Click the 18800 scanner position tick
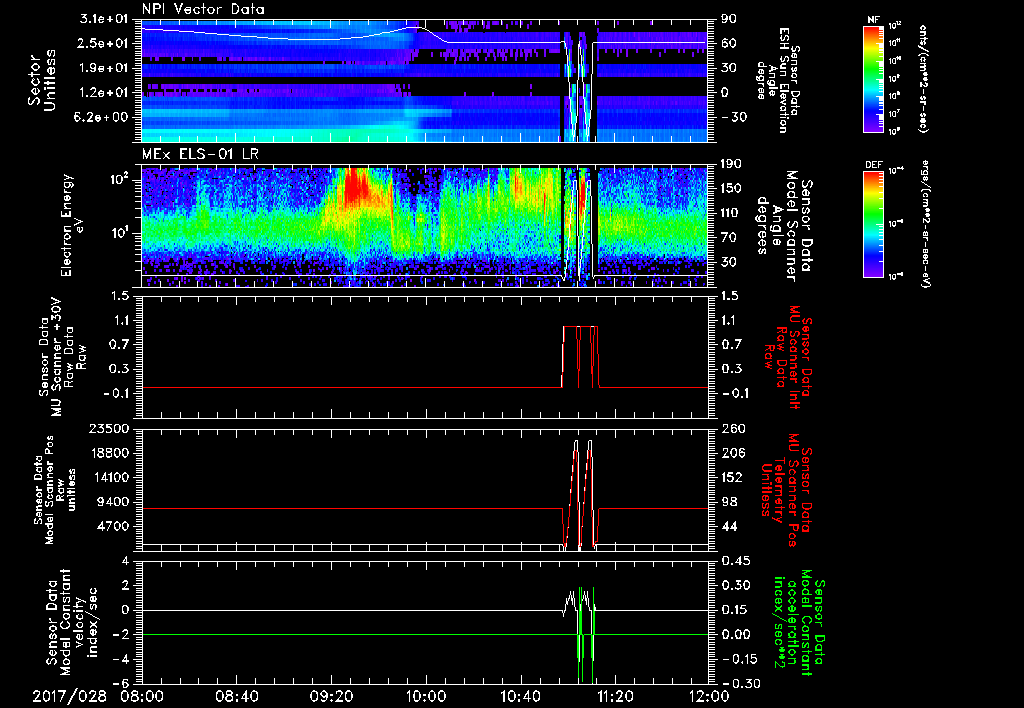 (108, 453)
